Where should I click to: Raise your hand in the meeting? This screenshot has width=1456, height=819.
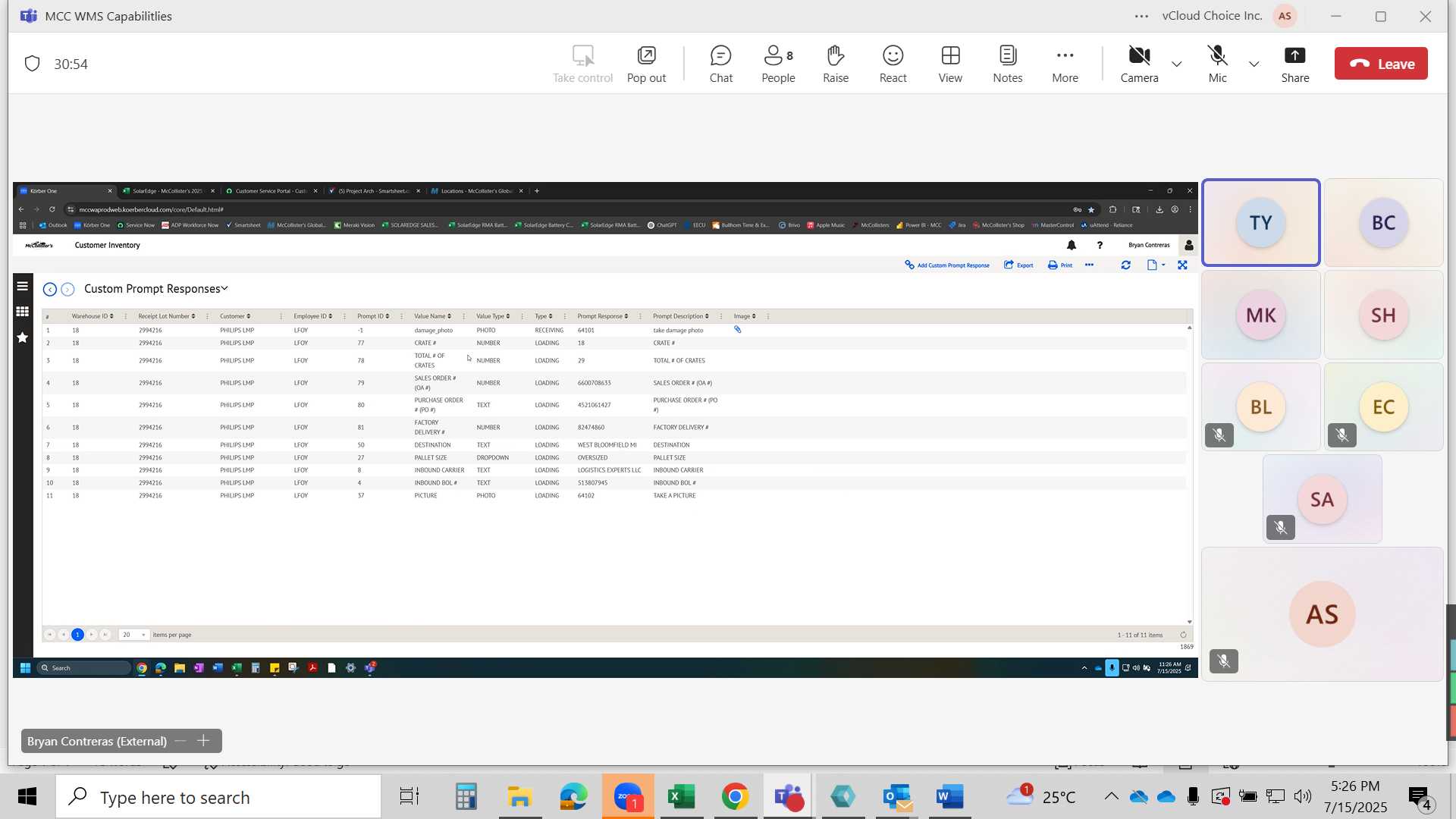(x=836, y=64)
